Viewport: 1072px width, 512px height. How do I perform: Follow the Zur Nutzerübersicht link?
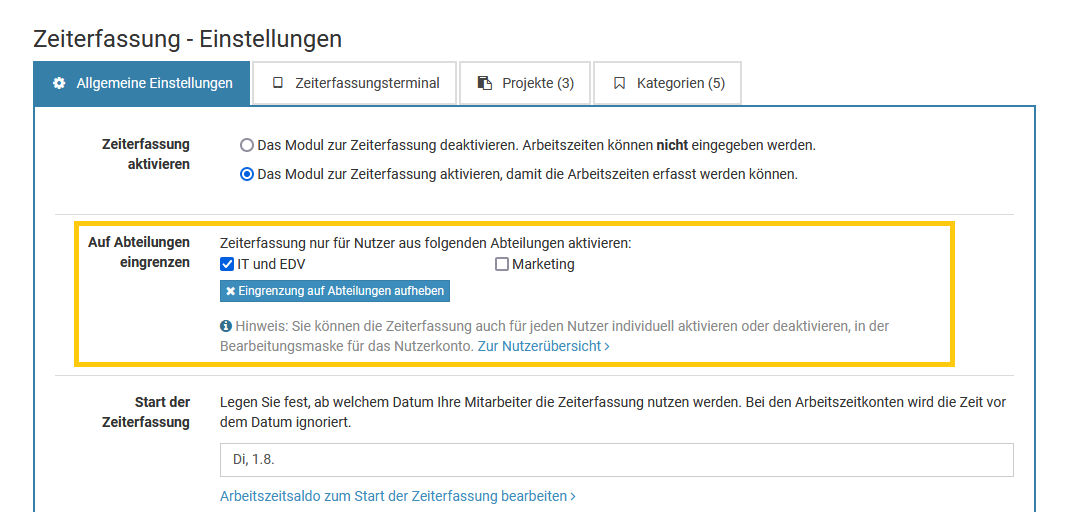point(539,346)
